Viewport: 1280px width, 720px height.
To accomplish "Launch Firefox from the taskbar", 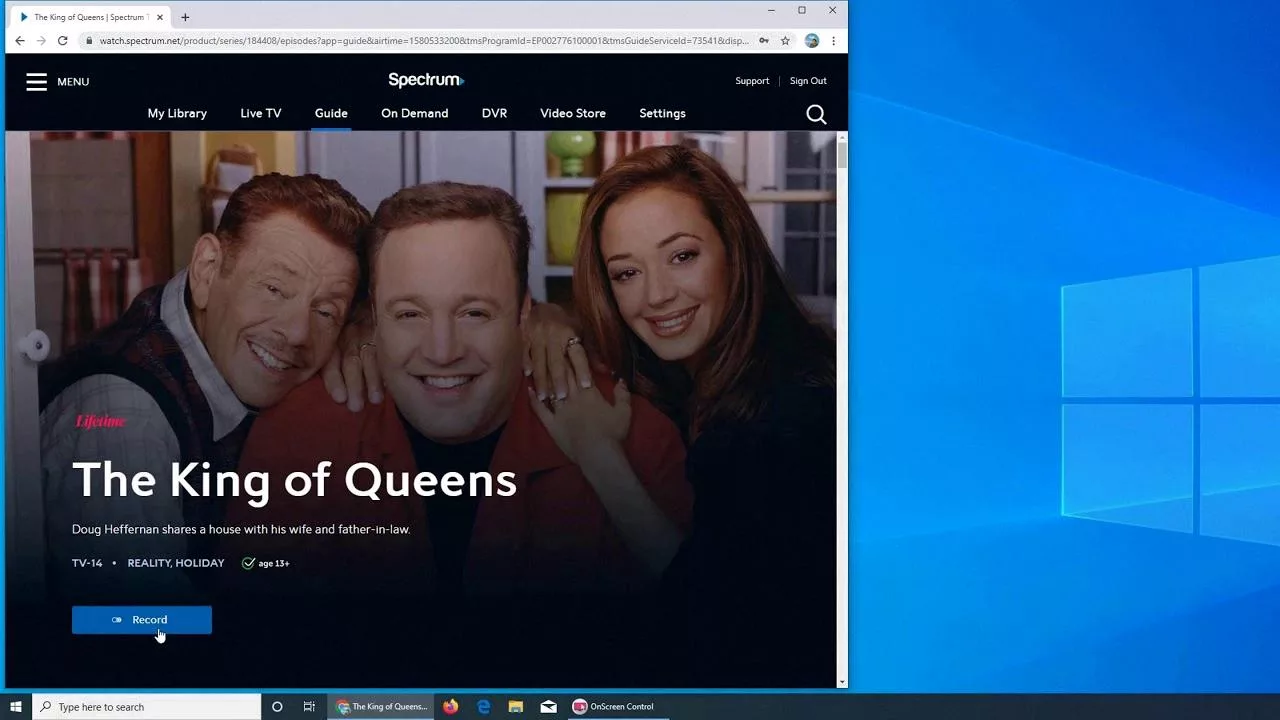I will [451, 707].
